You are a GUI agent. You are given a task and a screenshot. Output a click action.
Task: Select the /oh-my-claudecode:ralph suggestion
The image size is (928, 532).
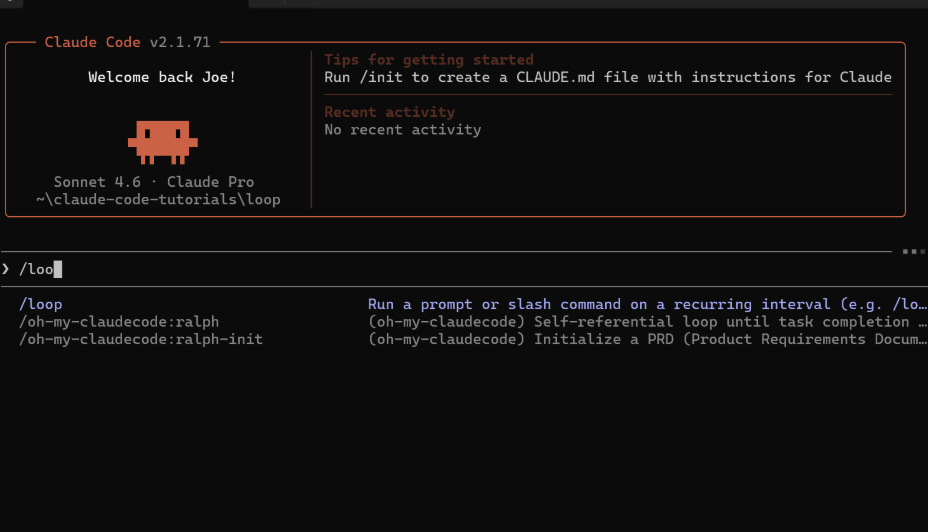(x=119, y=322)
